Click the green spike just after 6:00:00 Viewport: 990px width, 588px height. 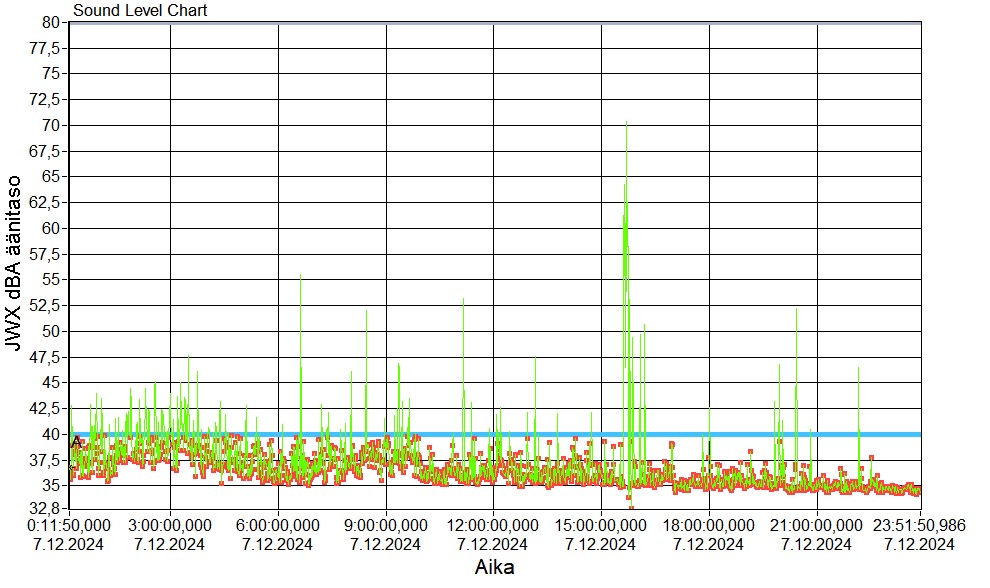tap(301, 278)
